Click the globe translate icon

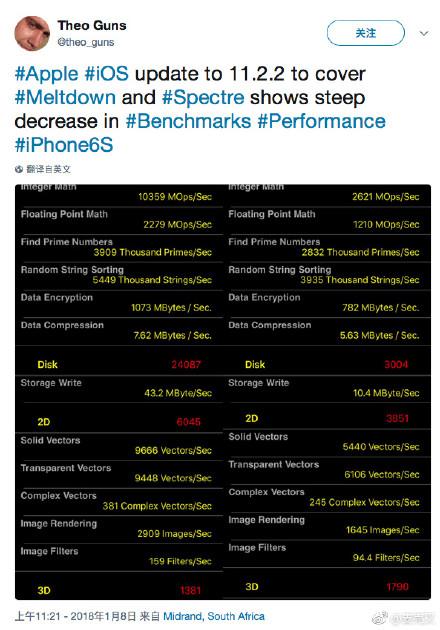18,170
